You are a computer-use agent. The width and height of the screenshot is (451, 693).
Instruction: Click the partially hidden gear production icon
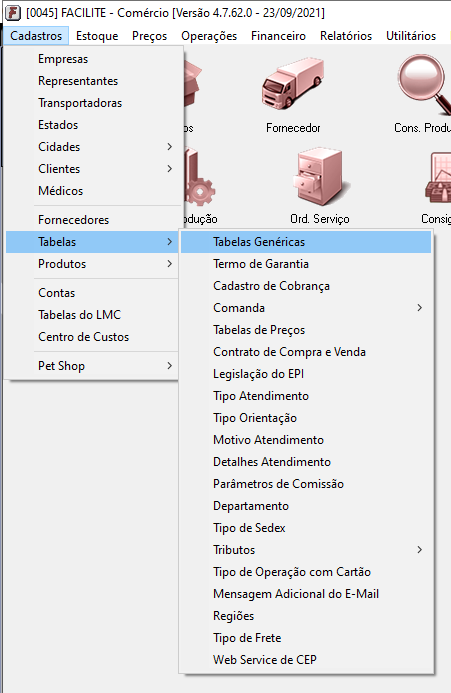[199, 177]
